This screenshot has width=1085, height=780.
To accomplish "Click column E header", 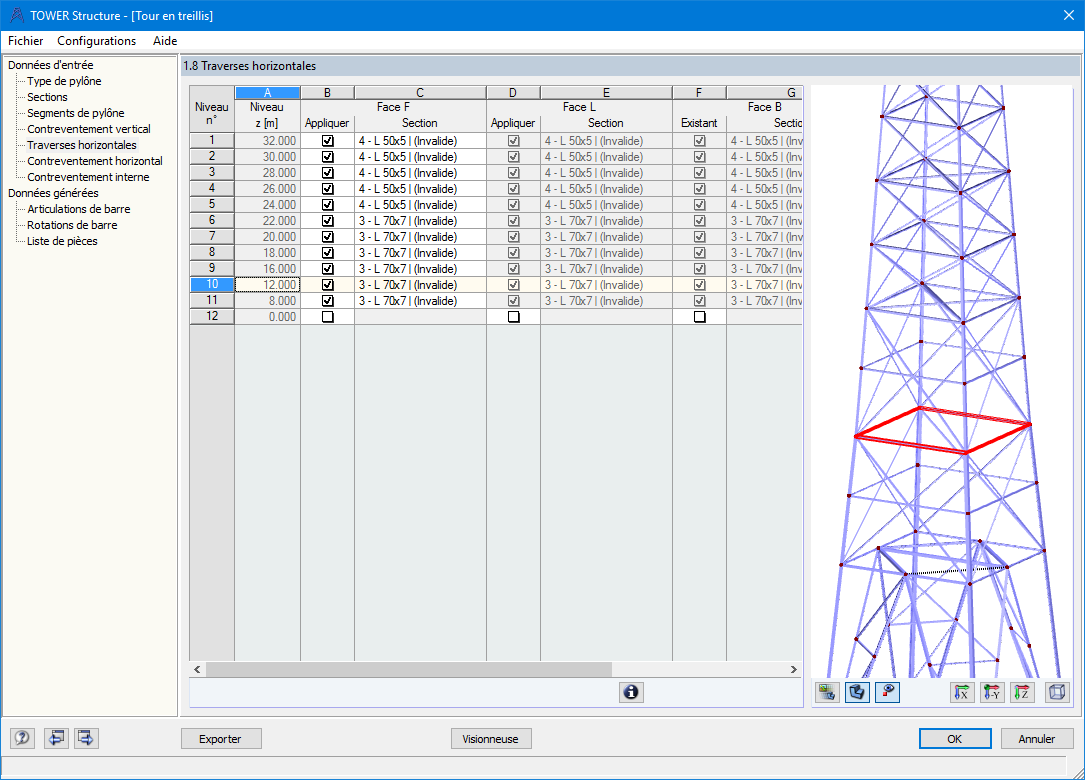I will (606, 93).
